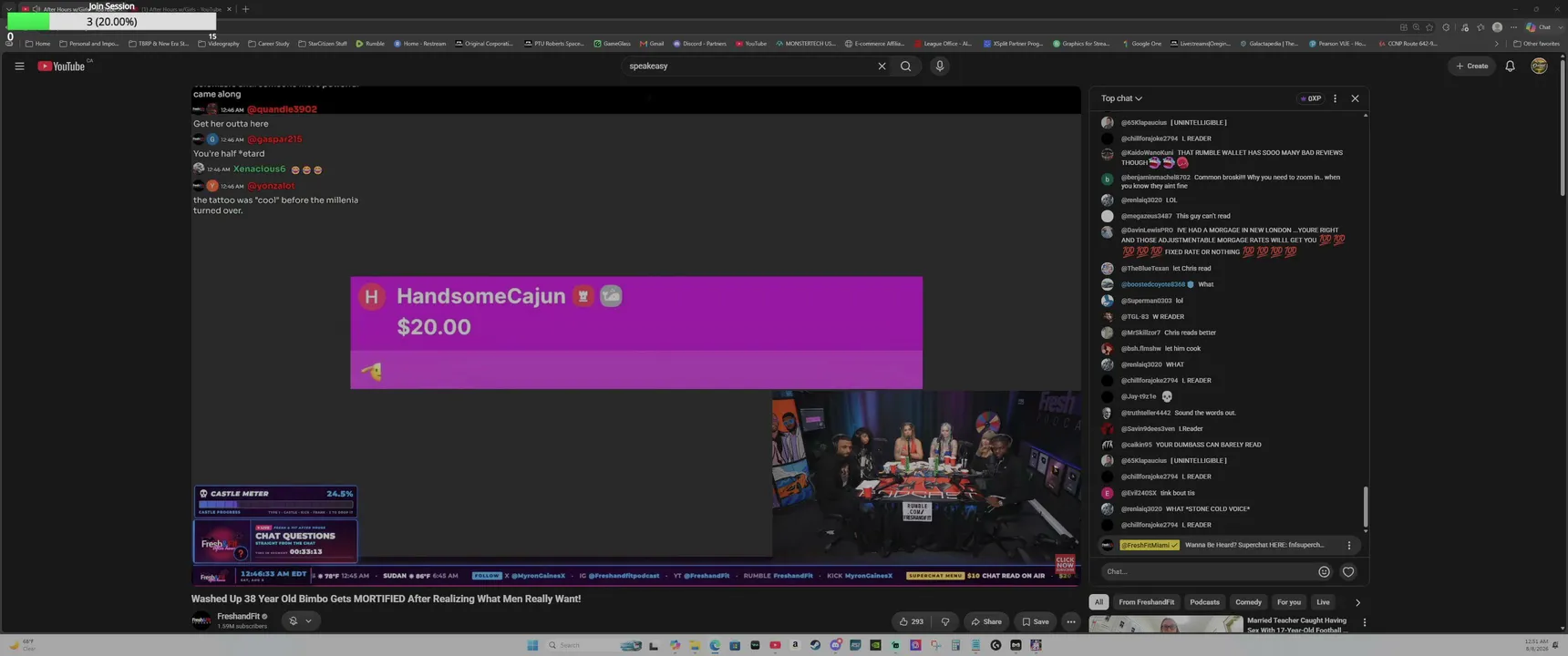Open Steam from the taskbar
Screen dimensions: 1568x656
(x=815, y=645)
